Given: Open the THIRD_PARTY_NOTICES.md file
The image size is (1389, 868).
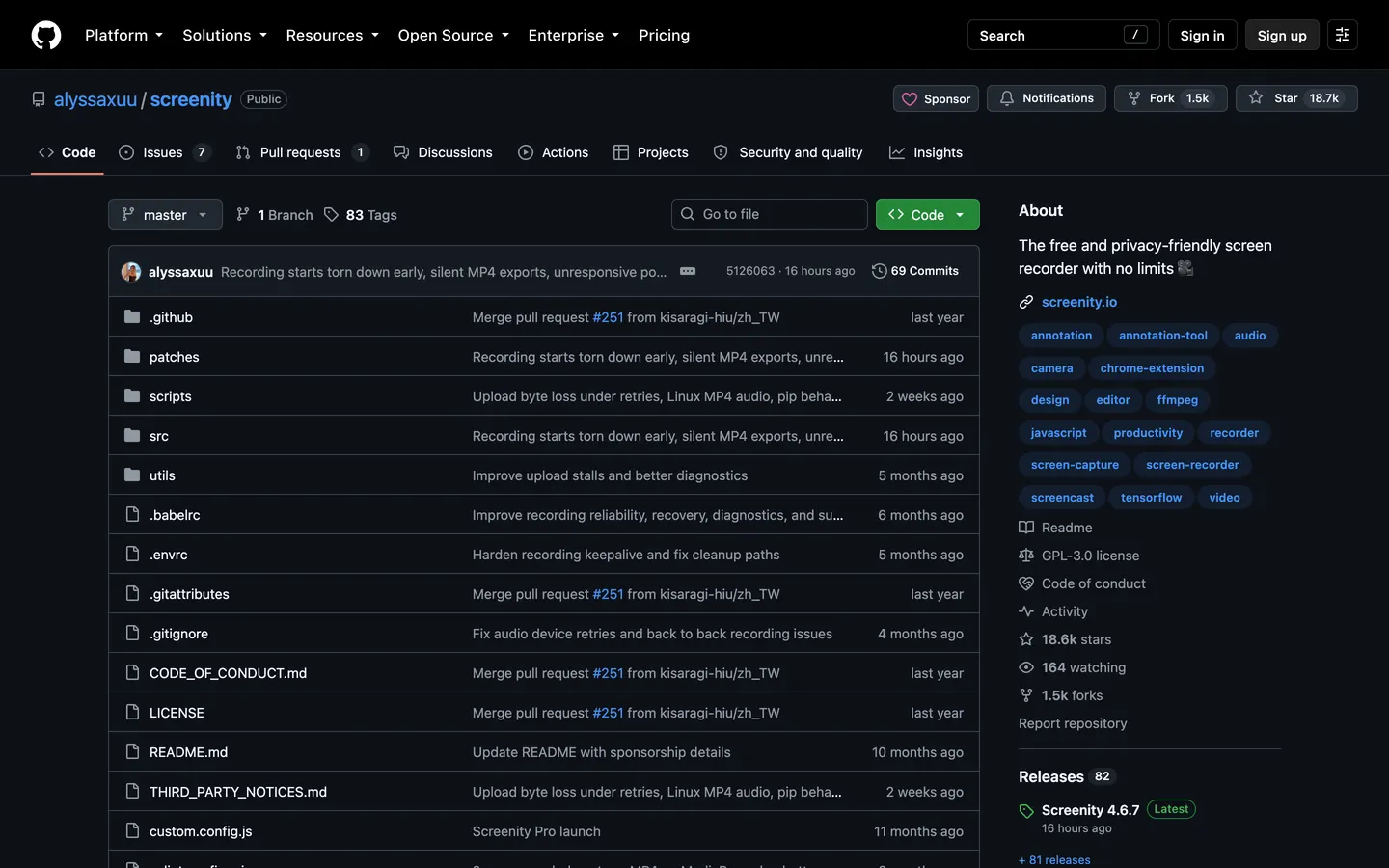Looking at the screenshot, I should click(238, 792).
